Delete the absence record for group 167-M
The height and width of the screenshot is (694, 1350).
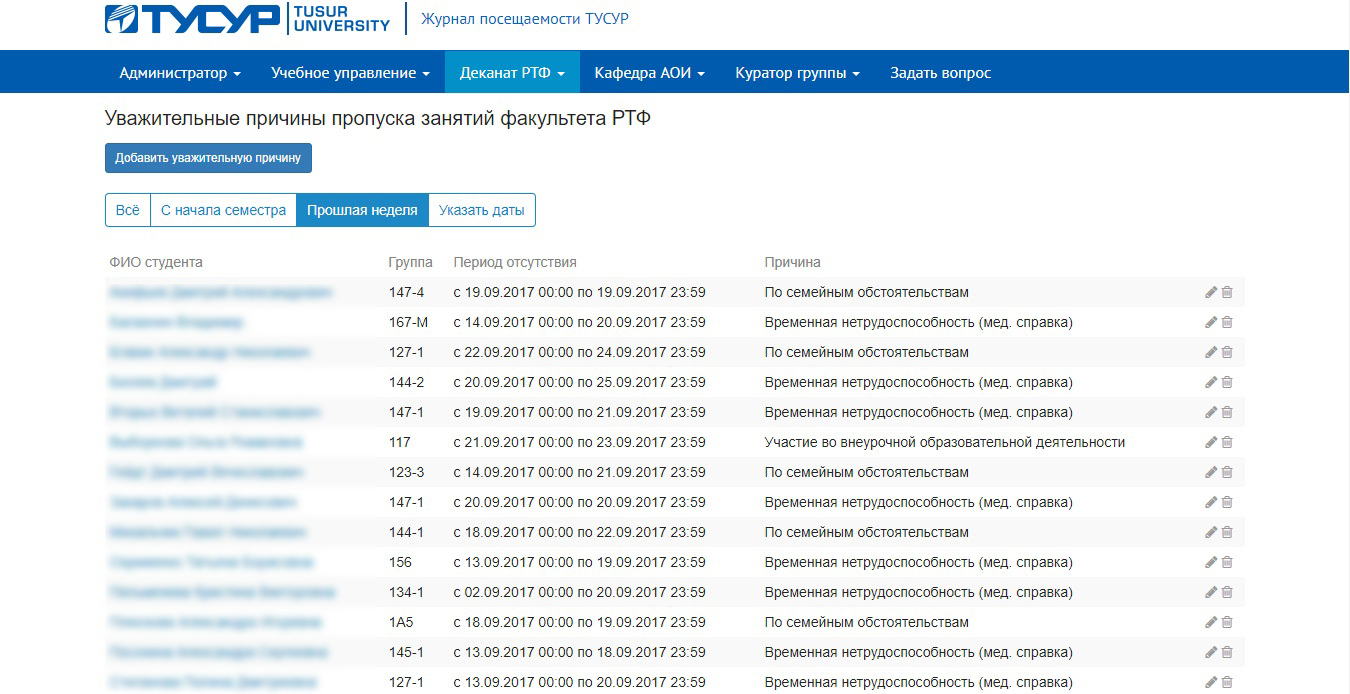(1227, 322)
